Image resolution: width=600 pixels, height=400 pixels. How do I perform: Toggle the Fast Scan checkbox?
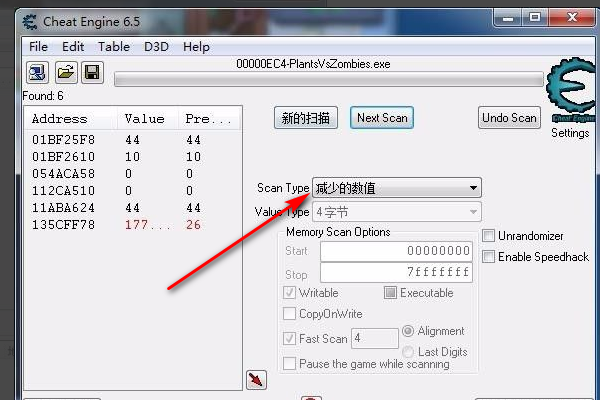tap(289, 338)
